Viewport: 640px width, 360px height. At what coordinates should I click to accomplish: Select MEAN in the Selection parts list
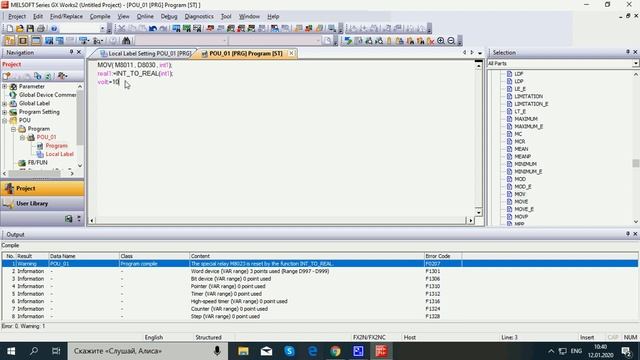[521, 149]
